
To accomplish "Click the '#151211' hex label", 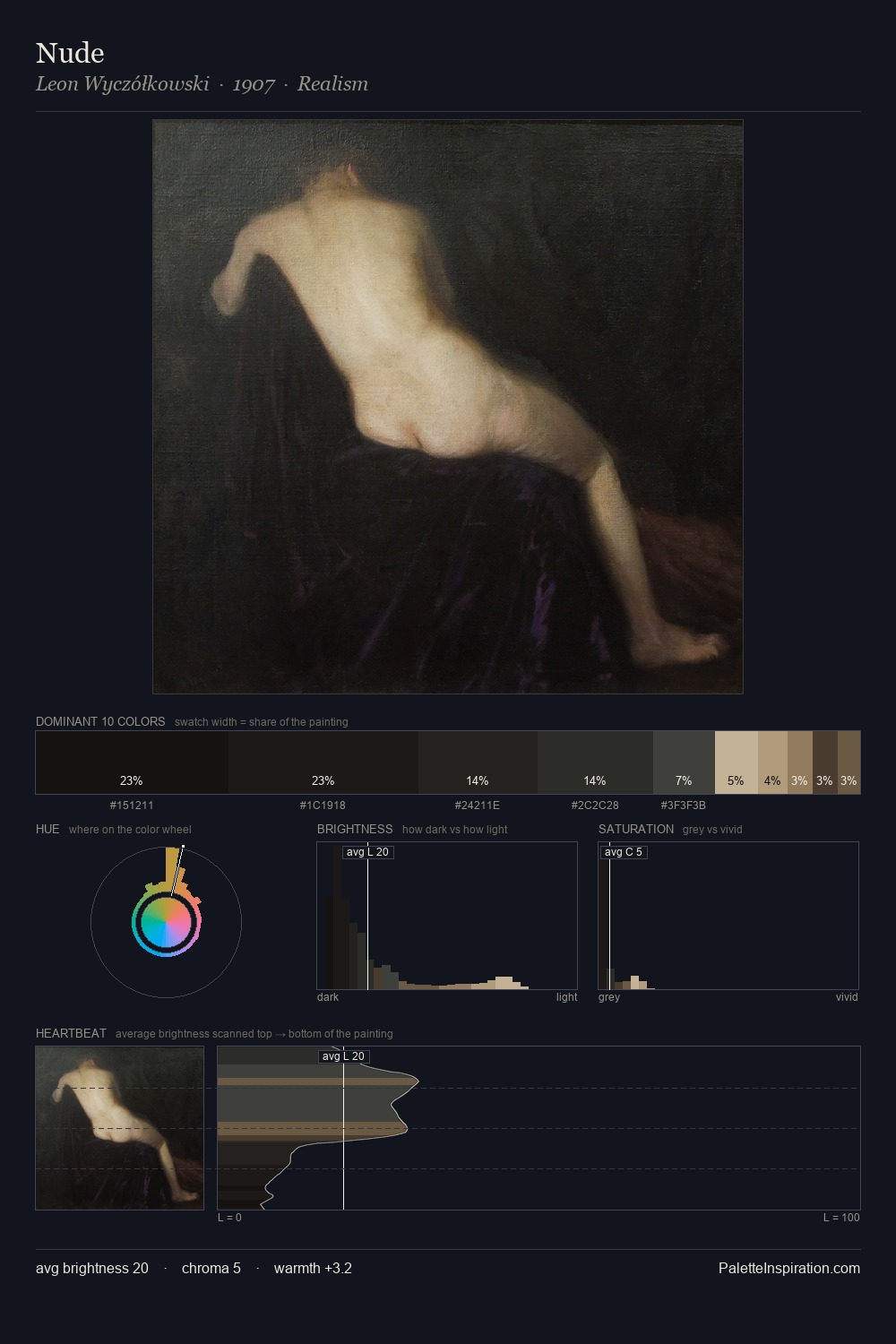I will pyautogui.click(x=132, y=805).
